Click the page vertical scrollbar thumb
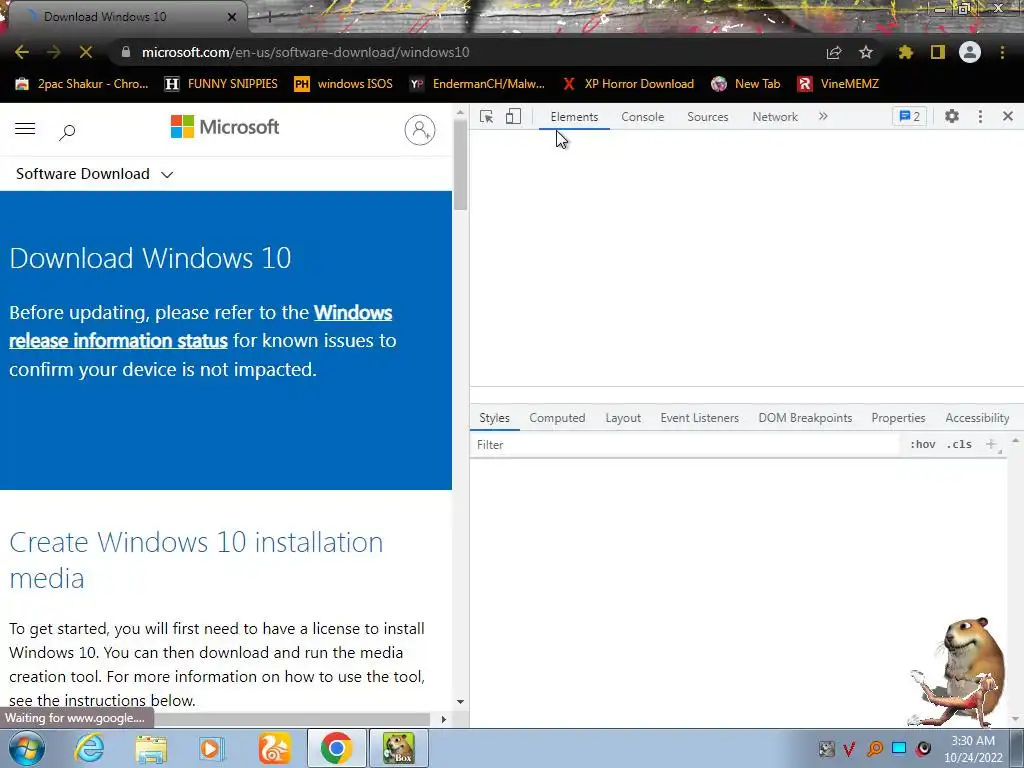The height and width of the screenshot is (768, 1024). [x=461, y=165]
